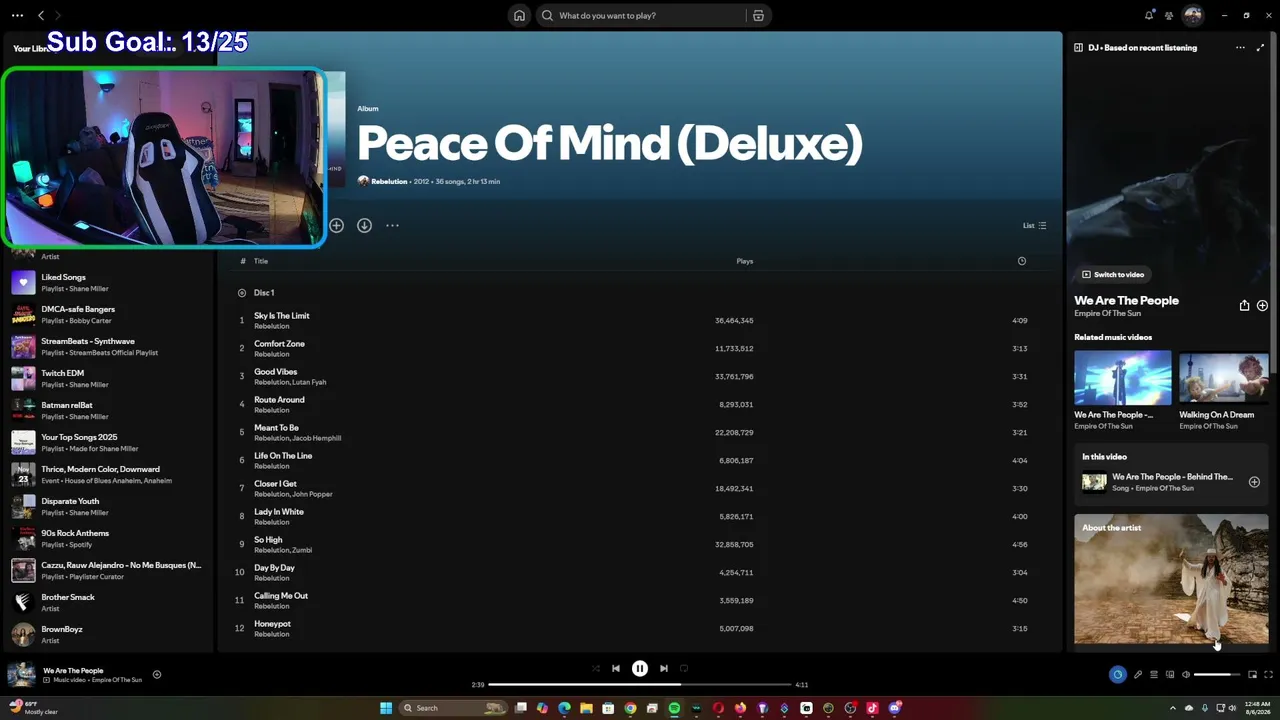Connect to a device
The image size is (1280, 720).
[x=1170, y=675]
